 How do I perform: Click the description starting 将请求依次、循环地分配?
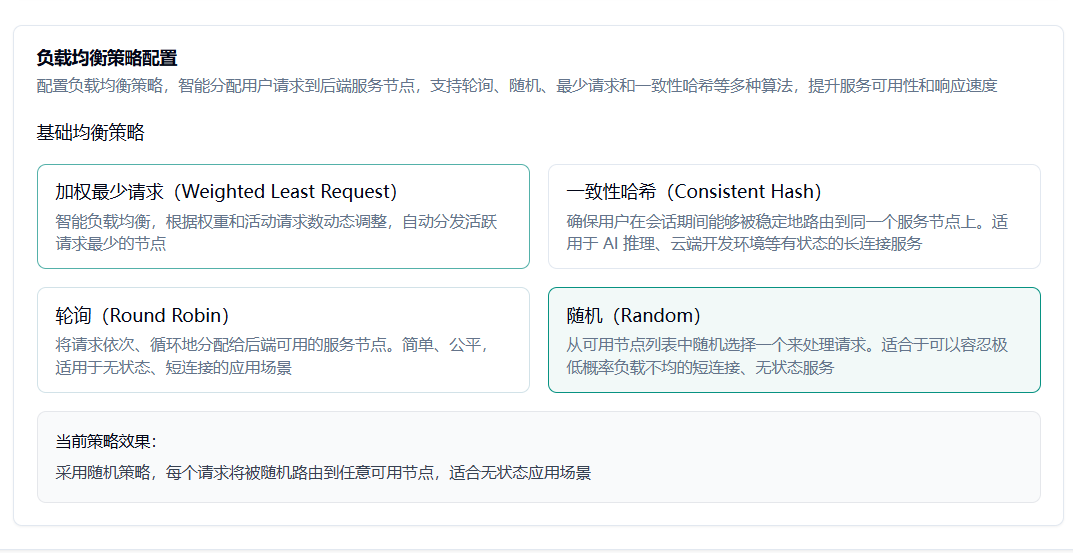272,345
